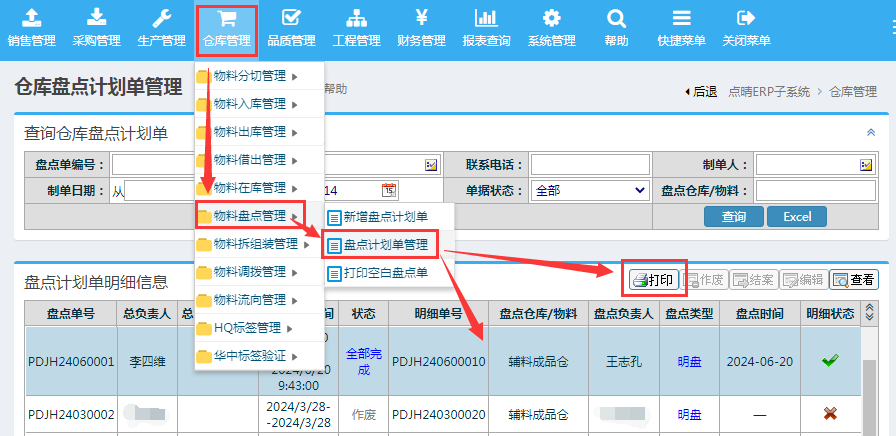Open the 单据状态 dropdown showing 全部
Image resolution: width=896 pixels, height=436 pixels.
[x=590, y=190]
